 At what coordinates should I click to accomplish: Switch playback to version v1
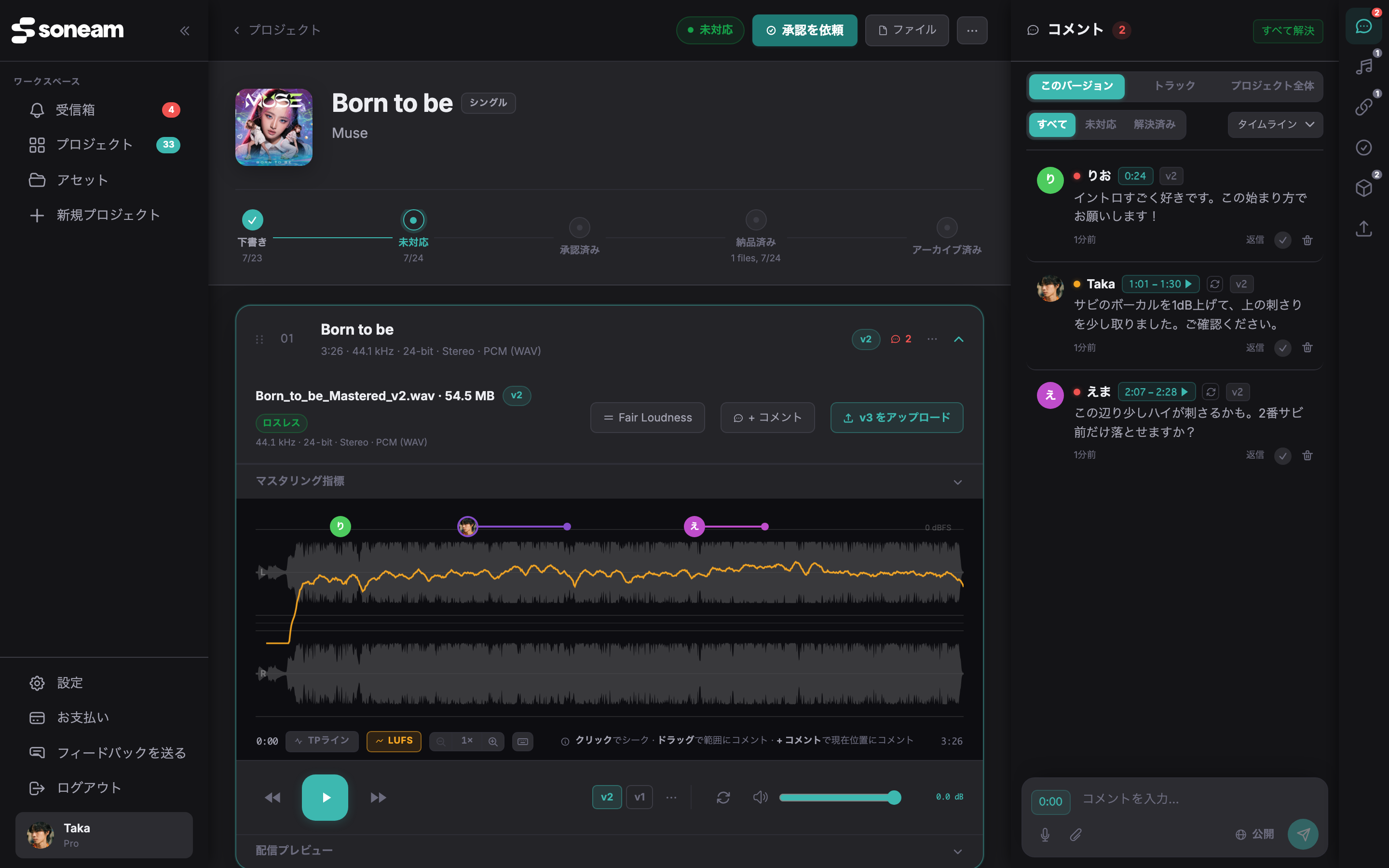[639, 798]
